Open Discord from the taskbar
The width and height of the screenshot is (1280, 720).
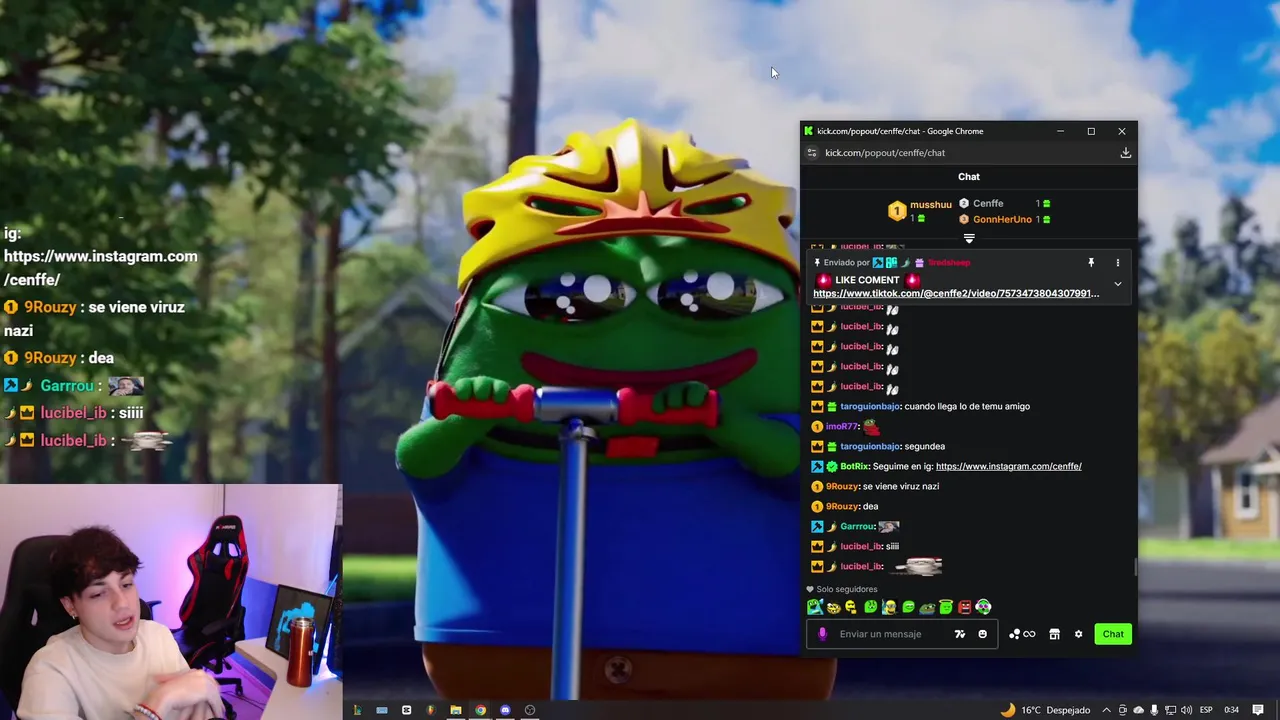[x=505, y=710]
